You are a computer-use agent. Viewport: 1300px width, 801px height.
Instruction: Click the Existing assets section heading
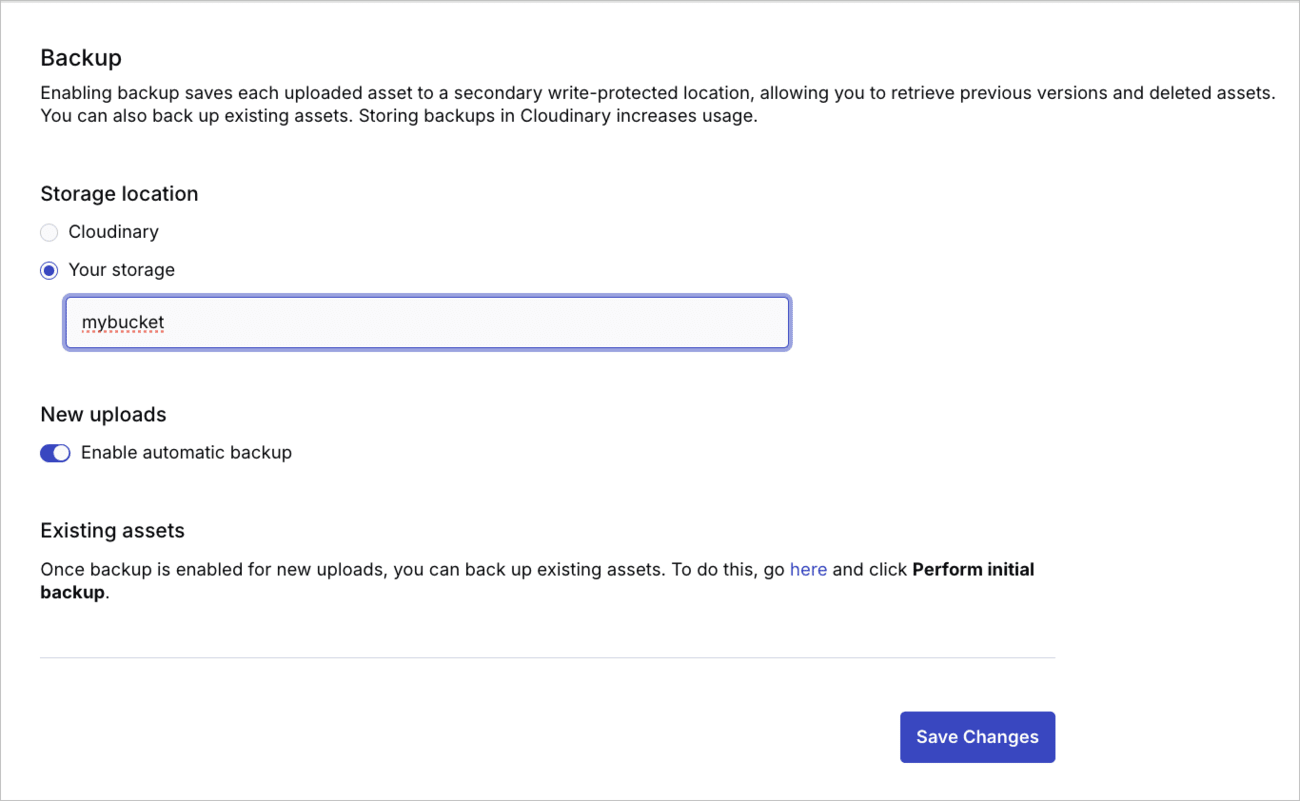112,530
